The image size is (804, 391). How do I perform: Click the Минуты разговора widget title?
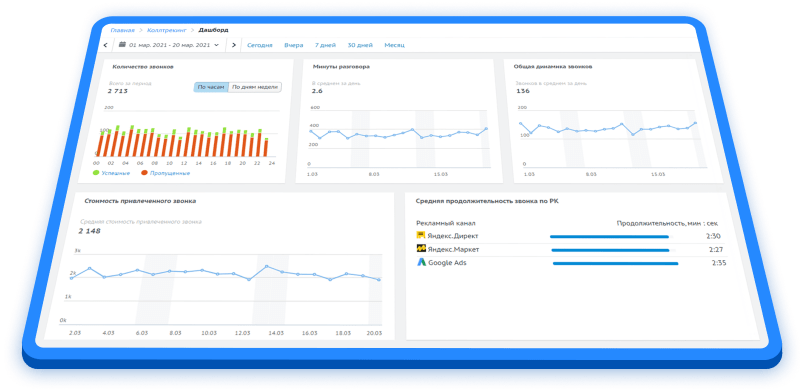(341, 67)
